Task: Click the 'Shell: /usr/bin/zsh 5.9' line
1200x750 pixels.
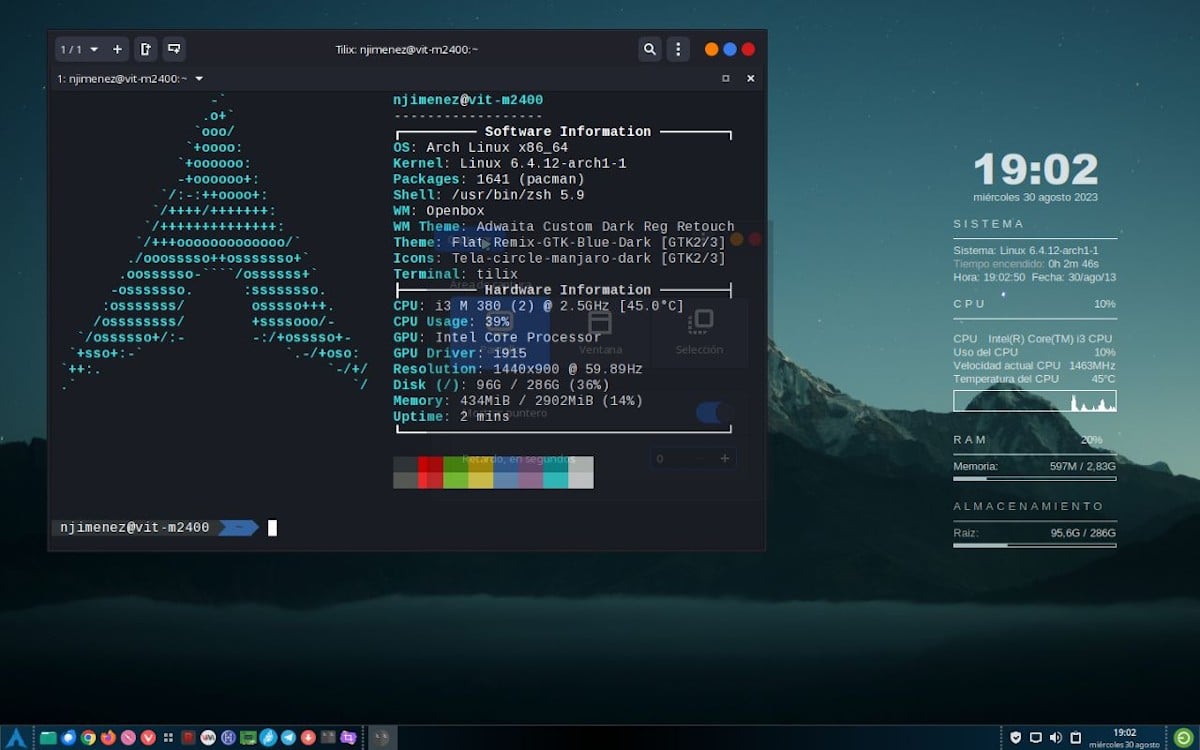Action: (x=489, y=195)
